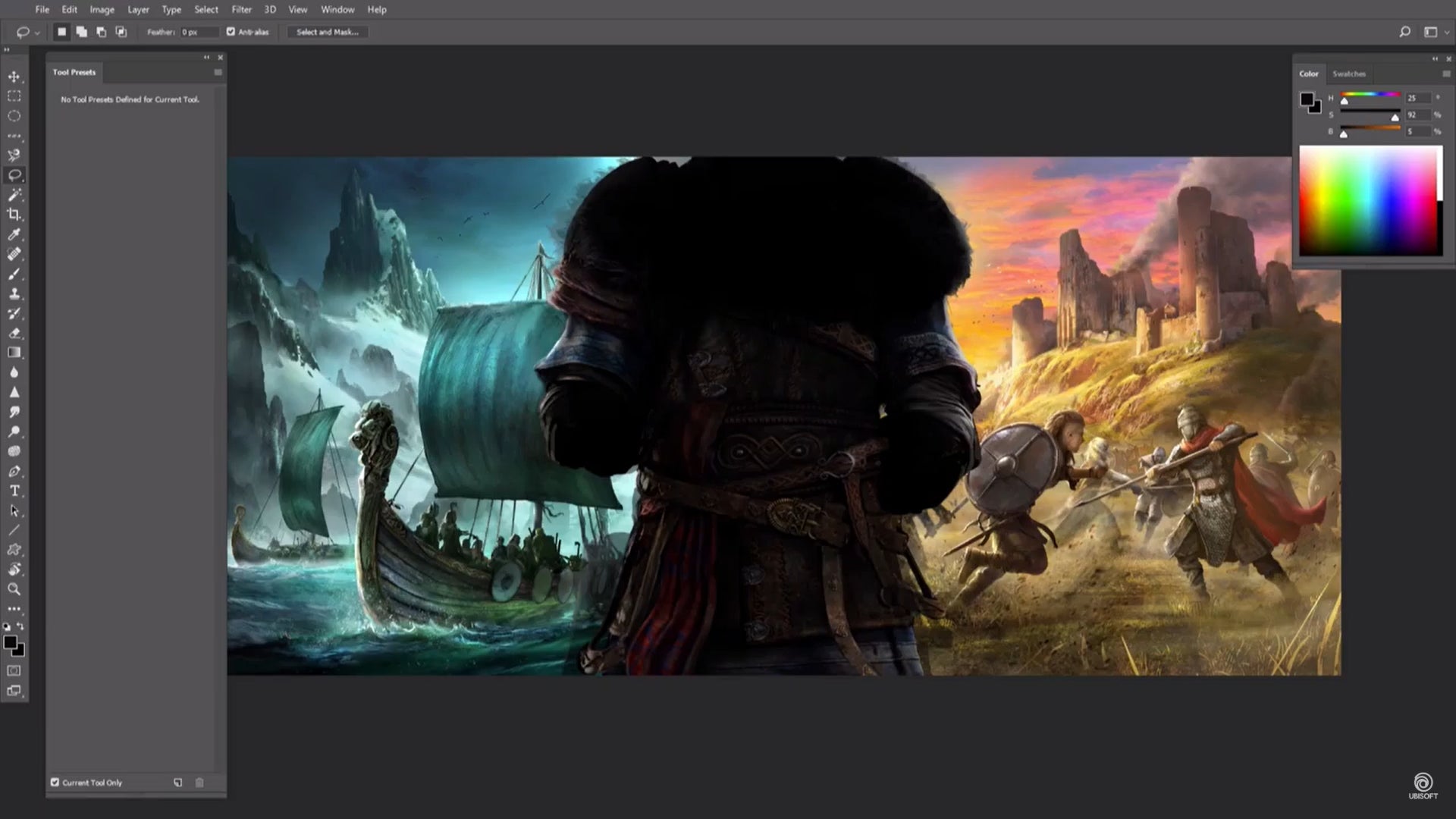The width and height of the screenshot is (1456, 819).
Task: Create new tool preset button
Action: [x=177, y=783]
